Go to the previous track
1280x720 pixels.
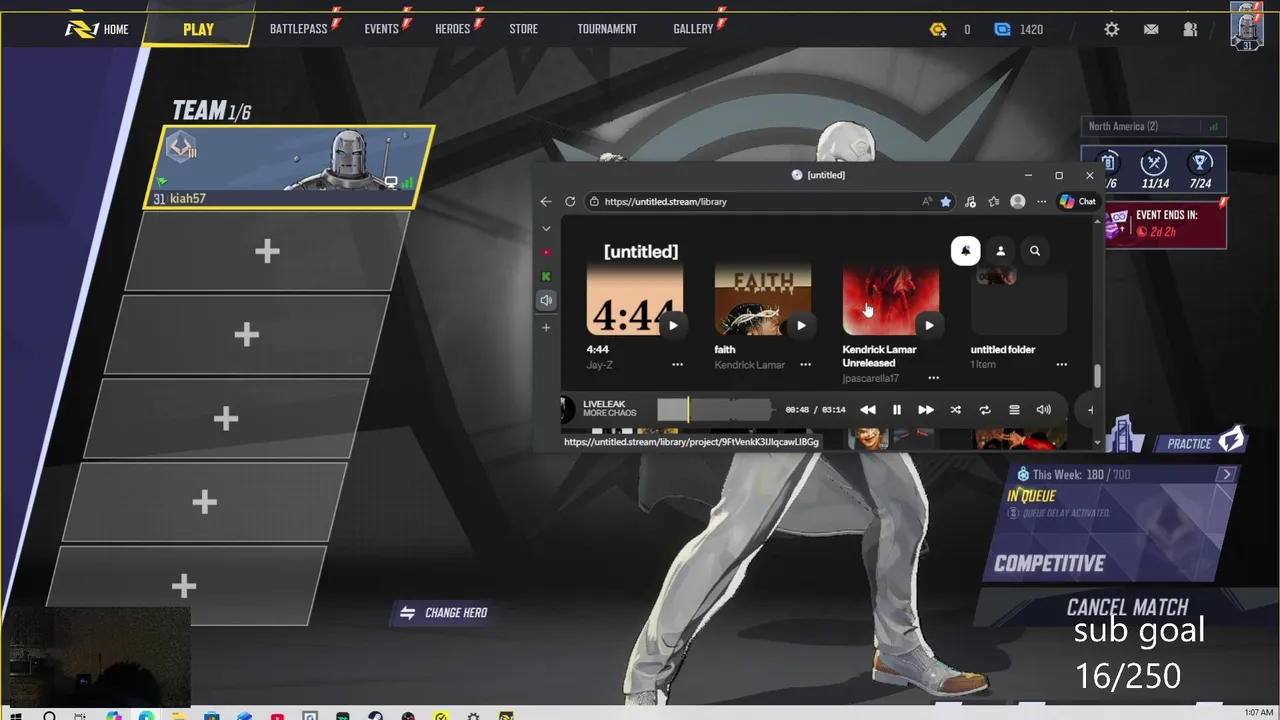(x=868, y=410)
